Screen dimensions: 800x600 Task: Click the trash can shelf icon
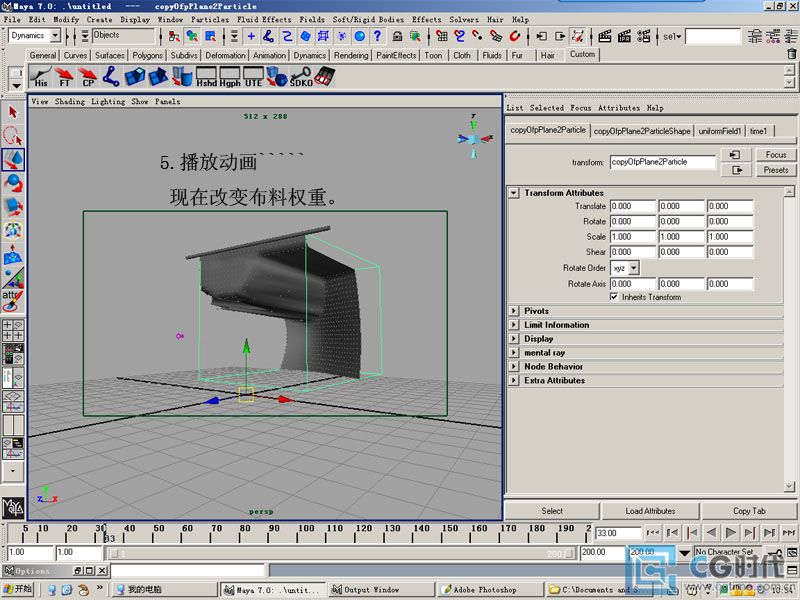click(791, 53)
